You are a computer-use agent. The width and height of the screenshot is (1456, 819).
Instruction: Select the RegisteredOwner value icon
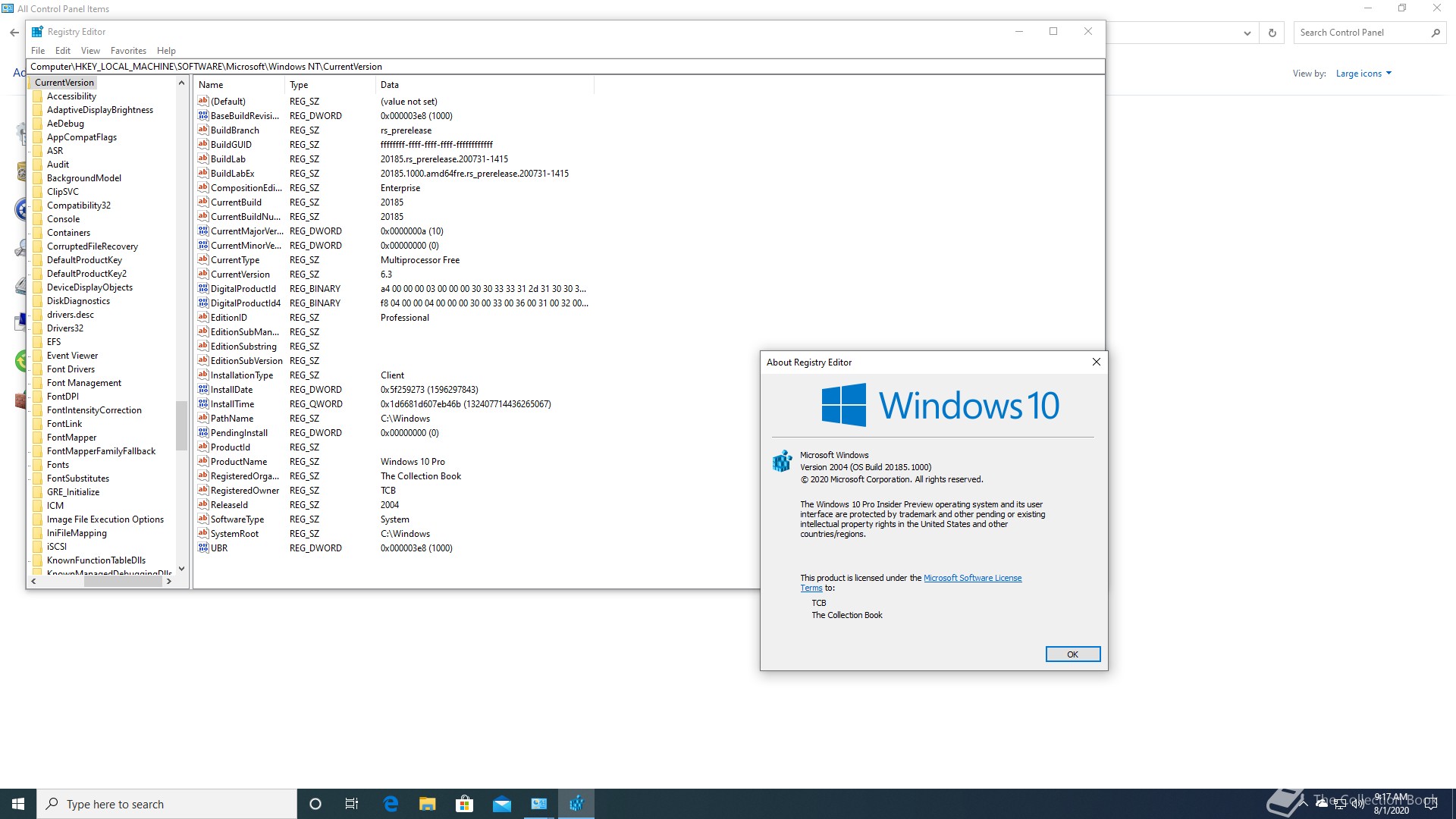click(203, 490)
